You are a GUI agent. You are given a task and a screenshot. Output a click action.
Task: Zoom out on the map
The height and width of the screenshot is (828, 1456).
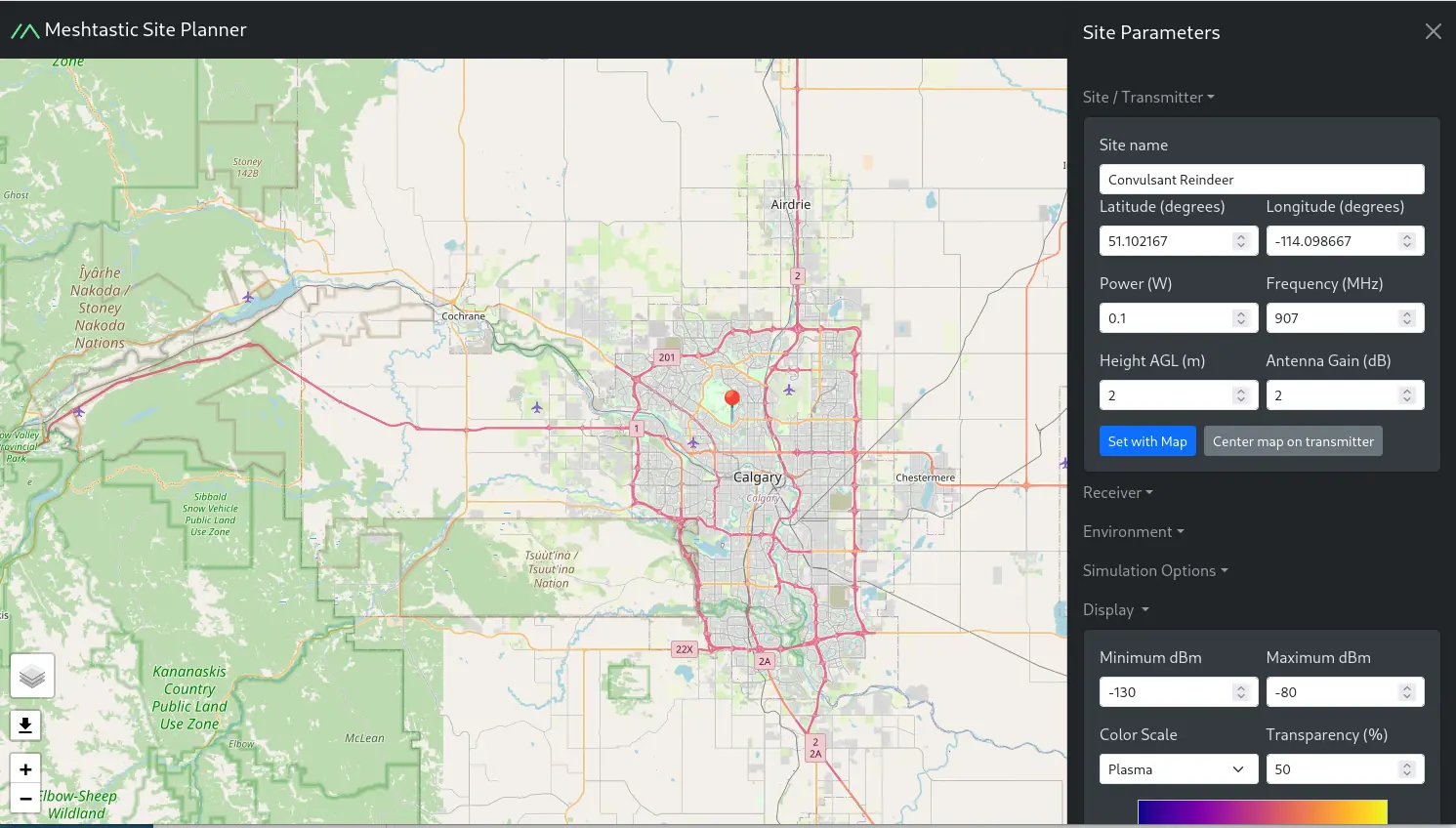tap(25, 798)
